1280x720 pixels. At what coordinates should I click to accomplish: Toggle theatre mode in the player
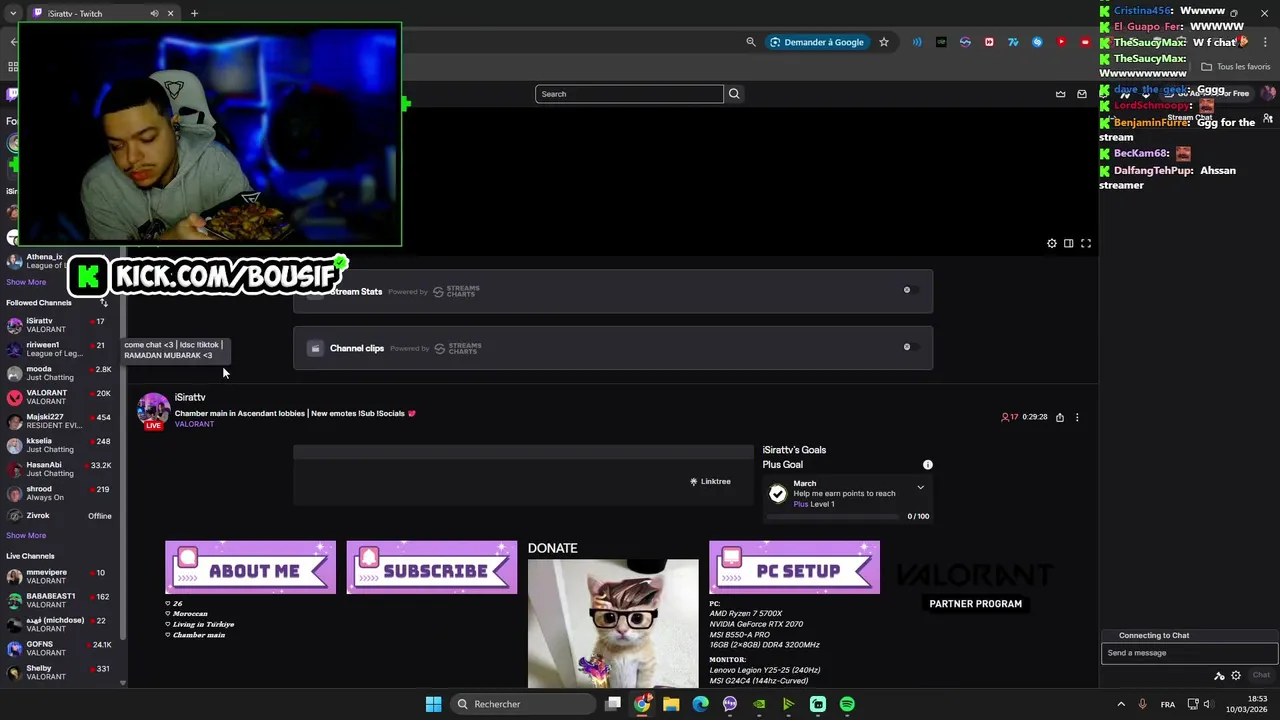click(x=1069, y=243)
